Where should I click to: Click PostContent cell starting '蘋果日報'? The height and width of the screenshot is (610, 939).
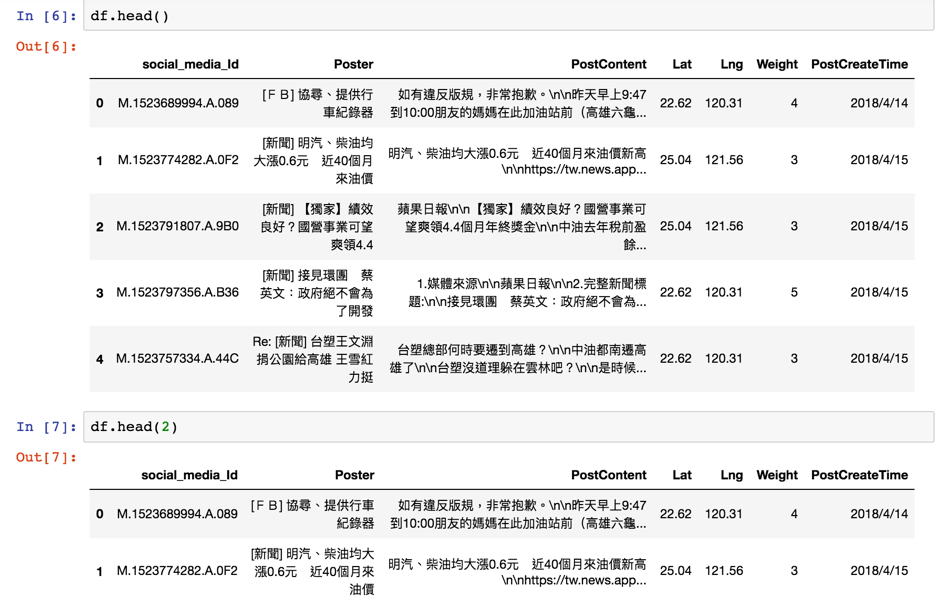522,227
